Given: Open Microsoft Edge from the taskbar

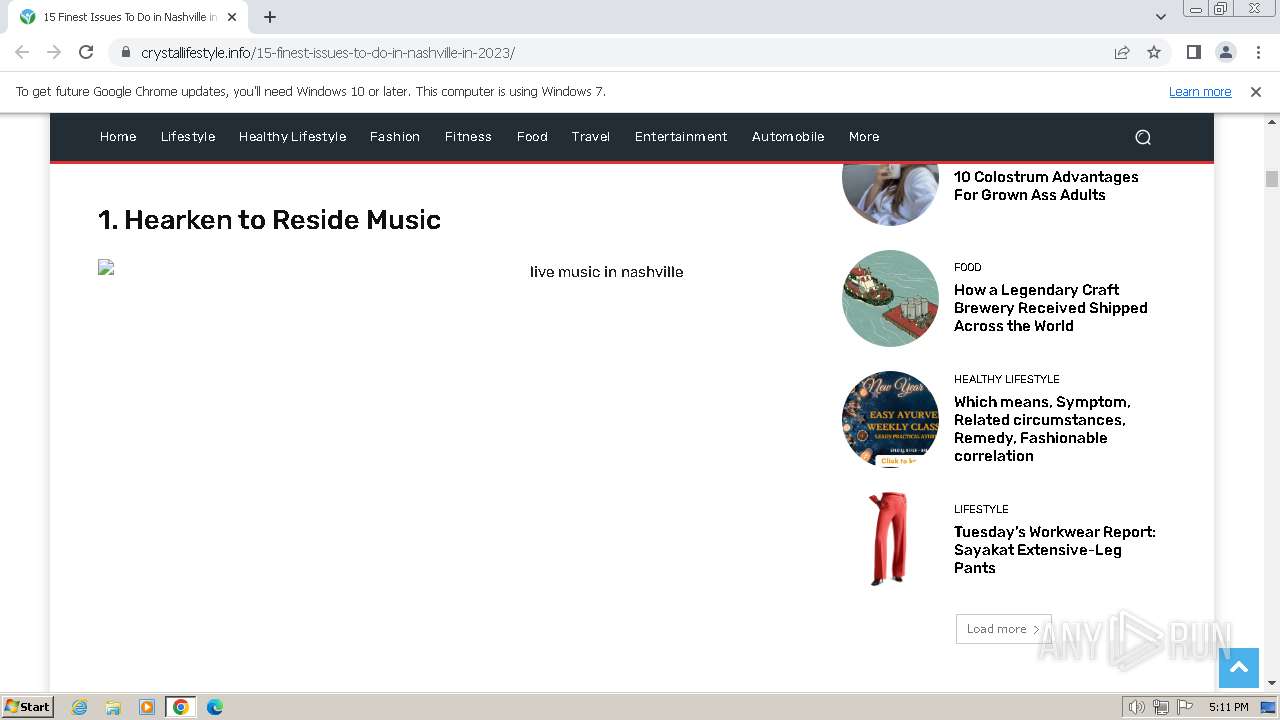Looking at the screenshot, I should (x=215, y=707).
